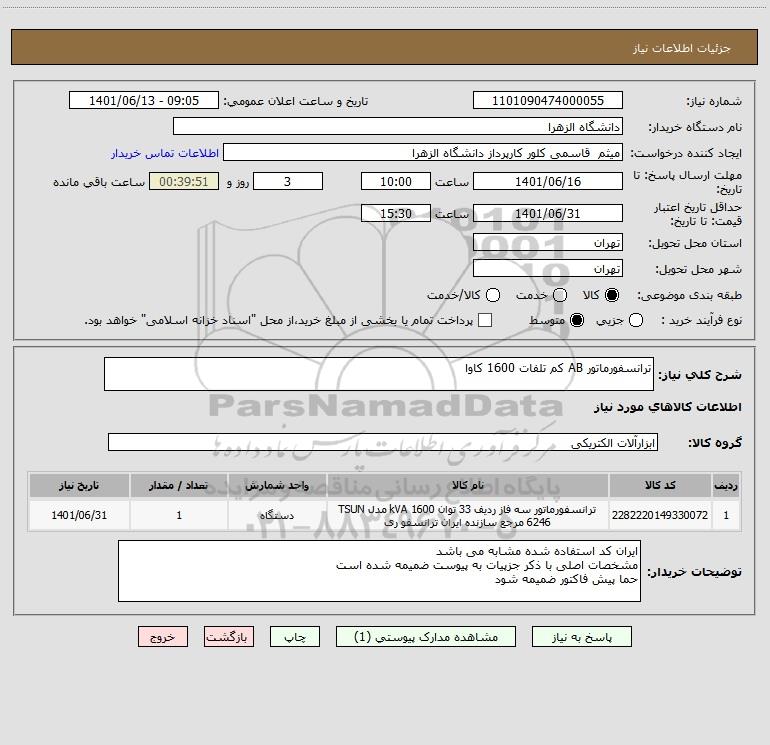Click buyer notes text area
Image resolution: width=770 pixels, height=745 pixels.
click(379, 571)
